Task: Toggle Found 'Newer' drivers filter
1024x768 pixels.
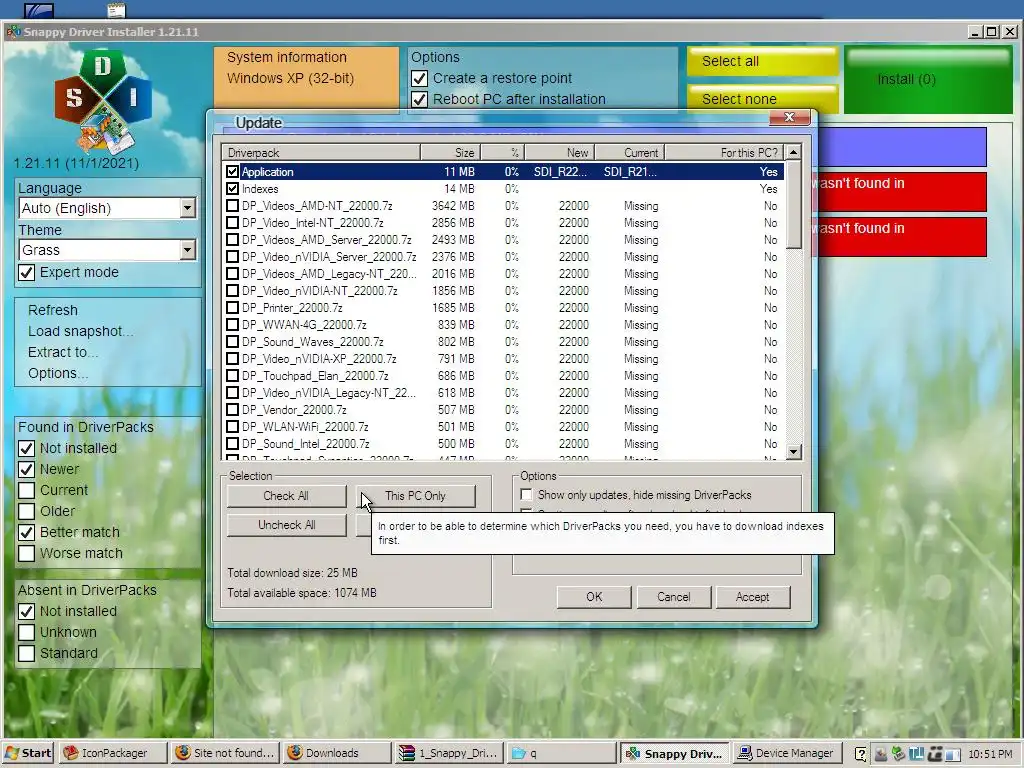Action: tap(26, 470)
